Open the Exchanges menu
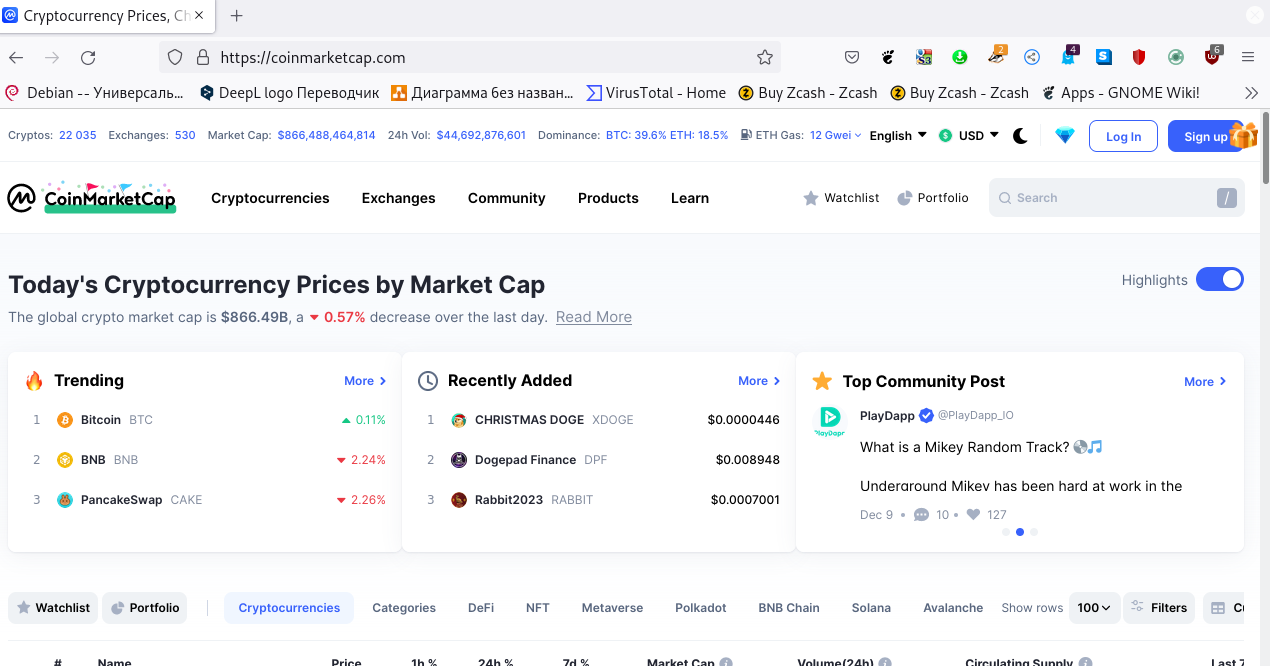1270x666 pixels. click(398, 198)
